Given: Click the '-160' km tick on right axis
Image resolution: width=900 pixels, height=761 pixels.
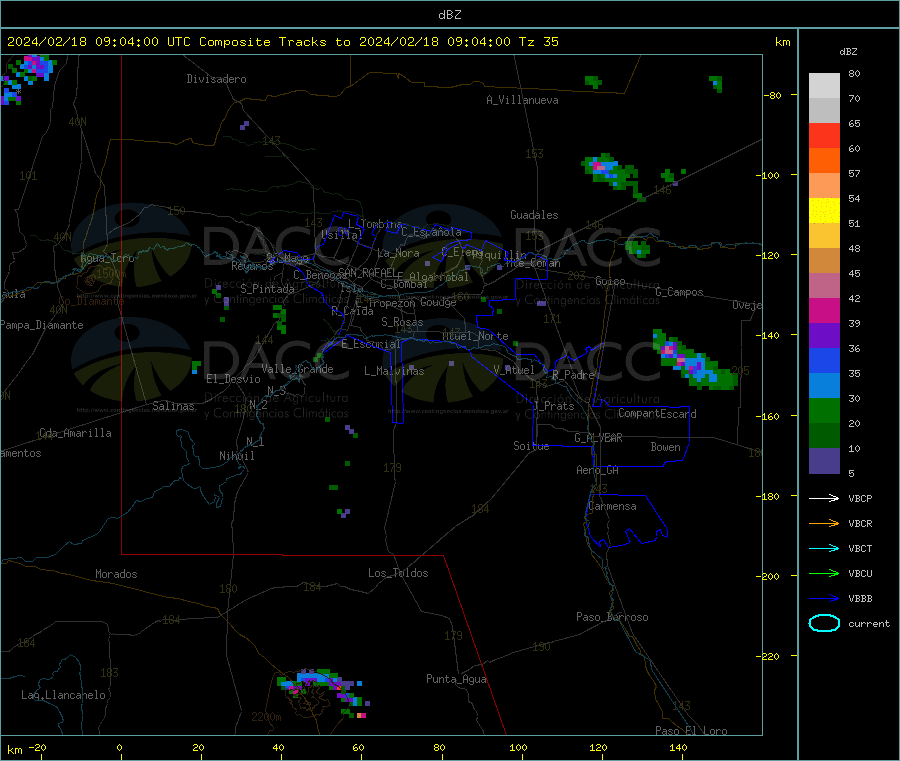Looking at the screenshot, I should pos(770,416).
